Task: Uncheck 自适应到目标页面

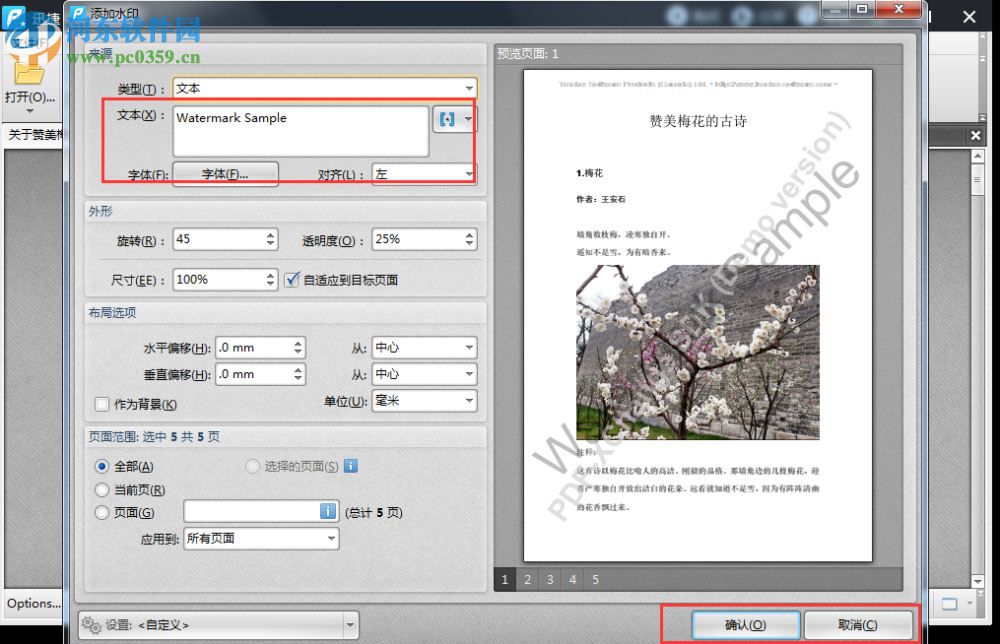Action: 293,280
